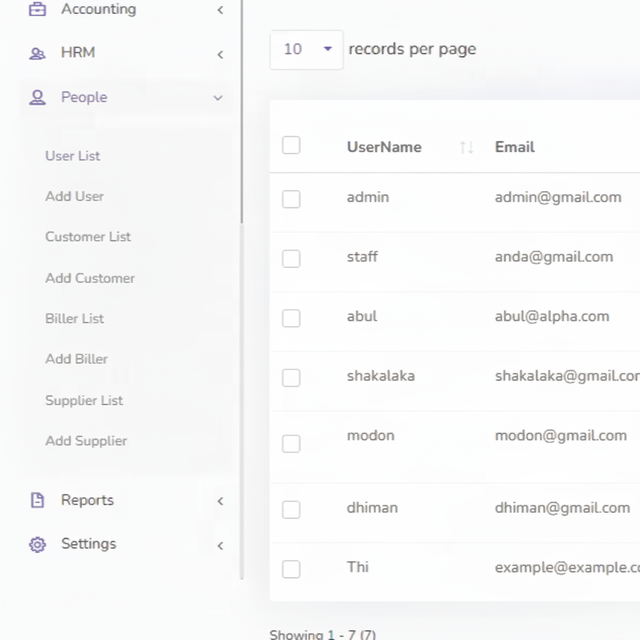Screen dimensions: 640x640
Task: Click the Reports document icon
Action: 37,500
